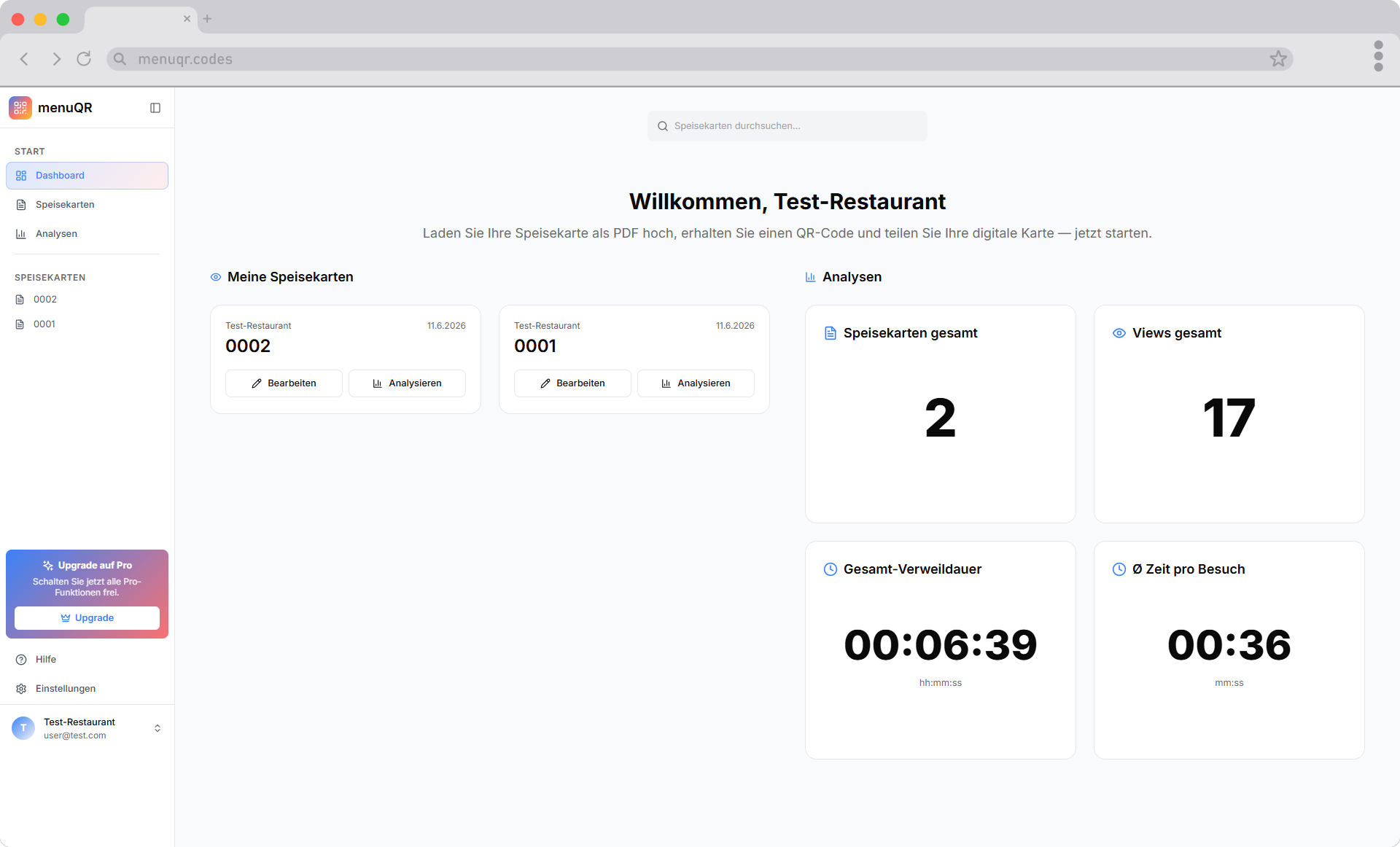Click the Einstellungen gear icon
The image size is (1400, 847).
click(x=21, y=689)
